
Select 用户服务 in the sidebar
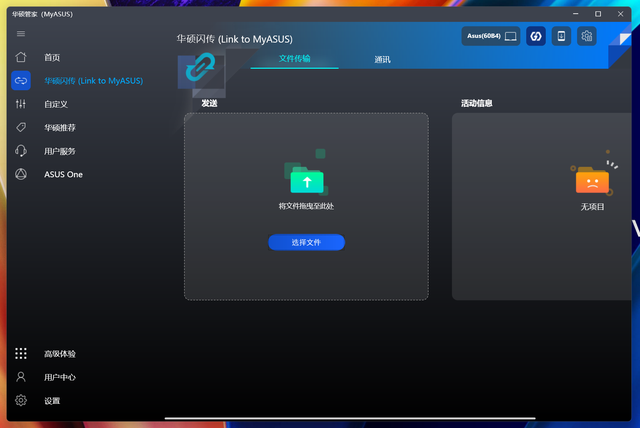[x=60, y=151]
